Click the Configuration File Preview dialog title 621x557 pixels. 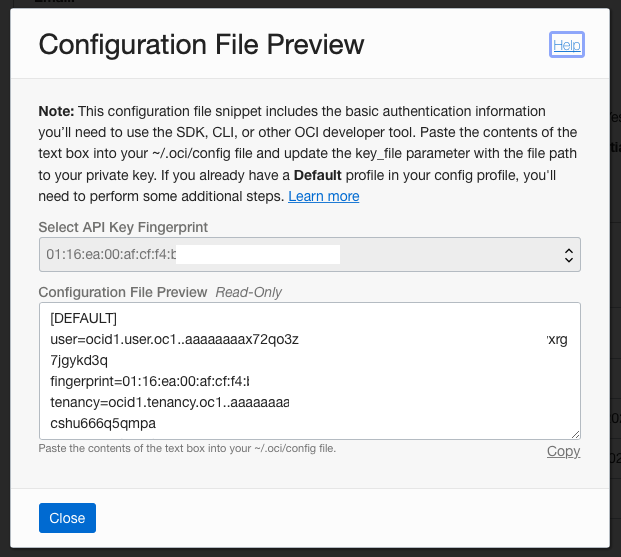pos(201,44)
